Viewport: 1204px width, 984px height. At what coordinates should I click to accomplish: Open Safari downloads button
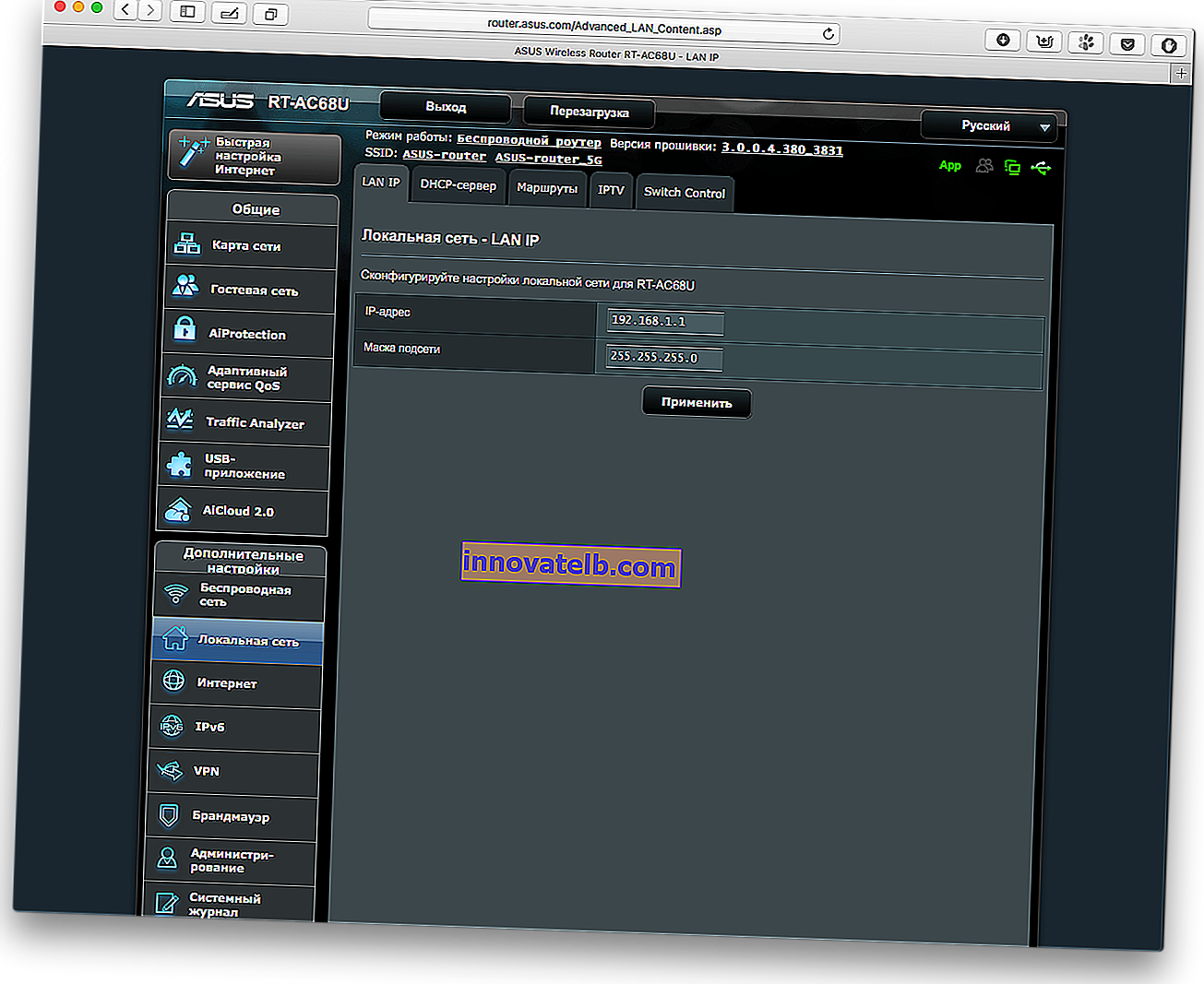(x=1003, y=40)
